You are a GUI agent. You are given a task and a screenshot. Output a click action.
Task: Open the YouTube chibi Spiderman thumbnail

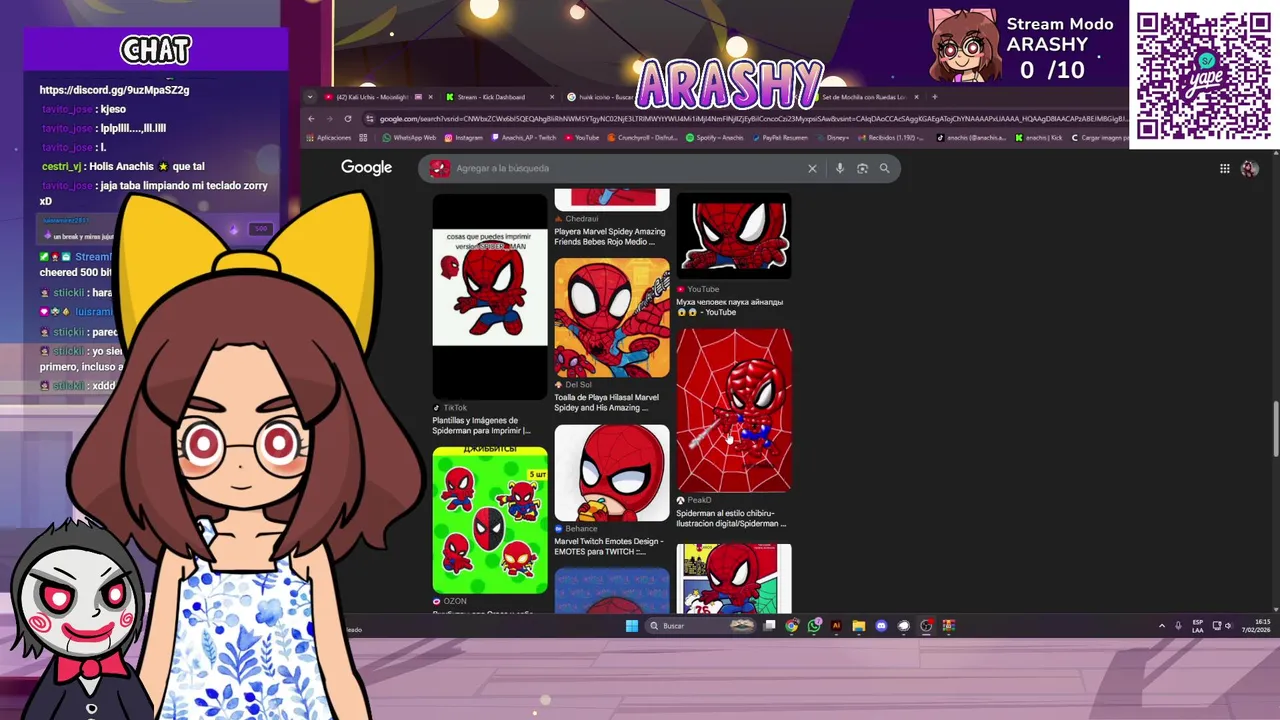[x=734, y=237]
